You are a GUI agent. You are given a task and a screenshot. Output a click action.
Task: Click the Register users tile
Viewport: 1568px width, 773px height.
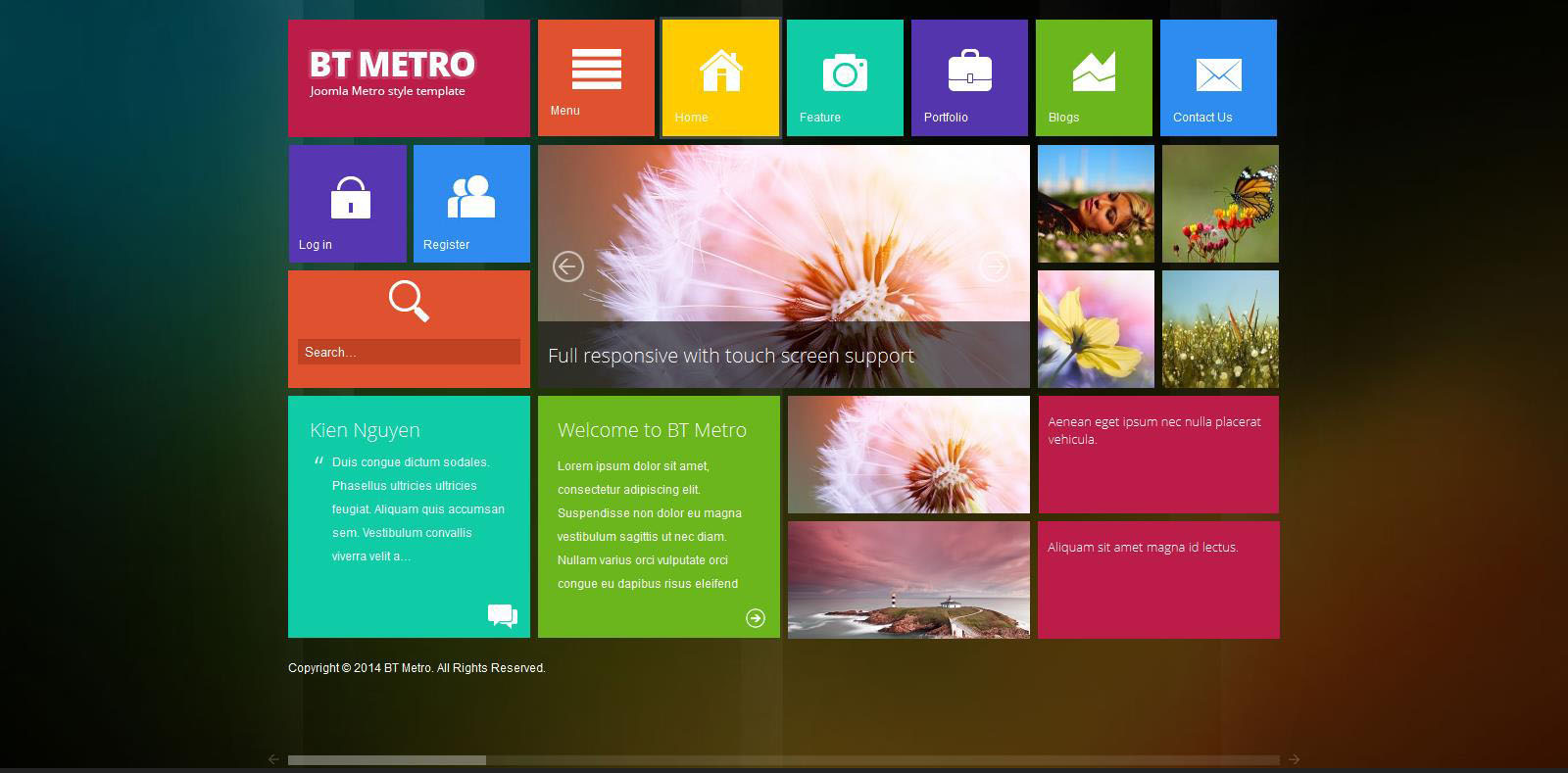471,204
